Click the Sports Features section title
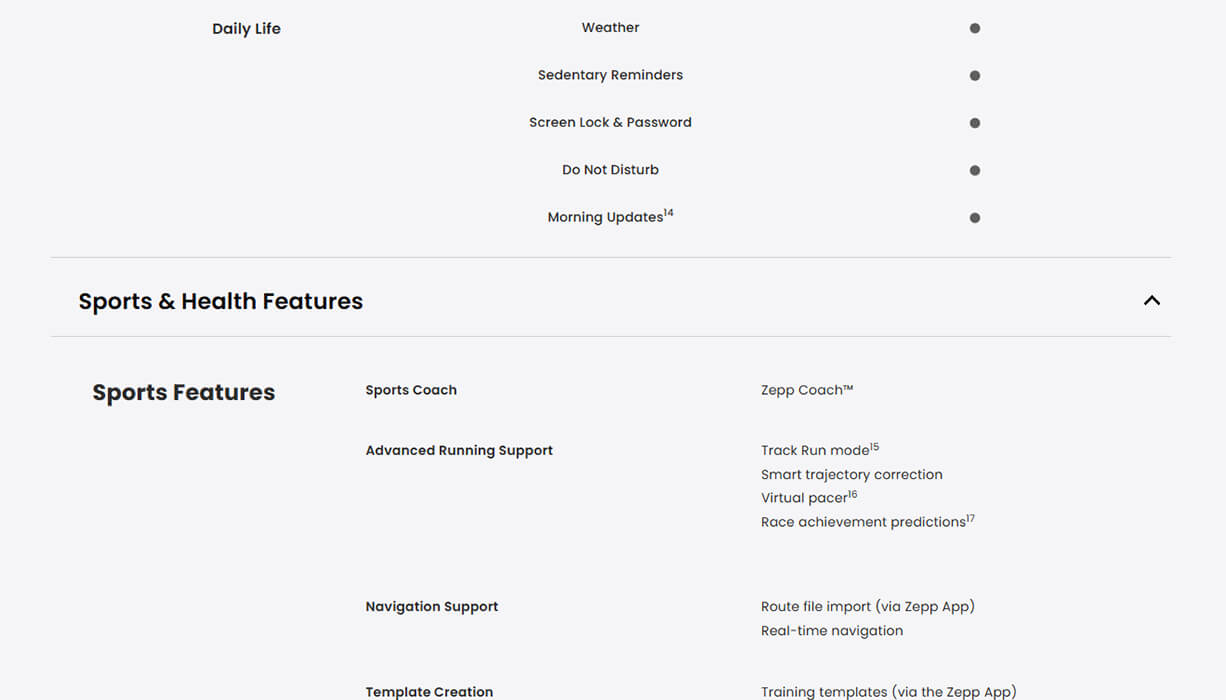 click(183, 392)
